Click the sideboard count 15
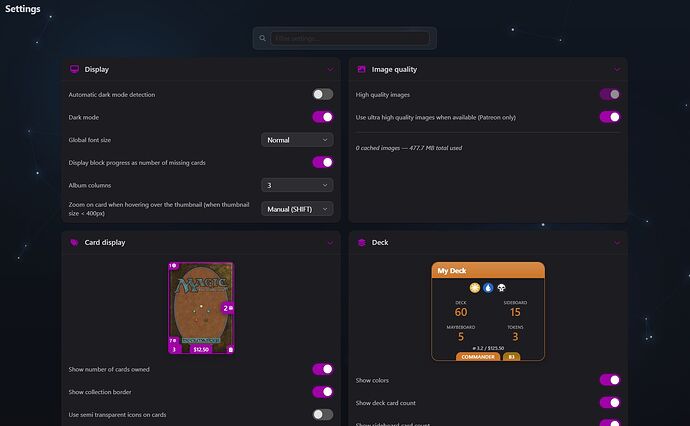 click(515, 312)
